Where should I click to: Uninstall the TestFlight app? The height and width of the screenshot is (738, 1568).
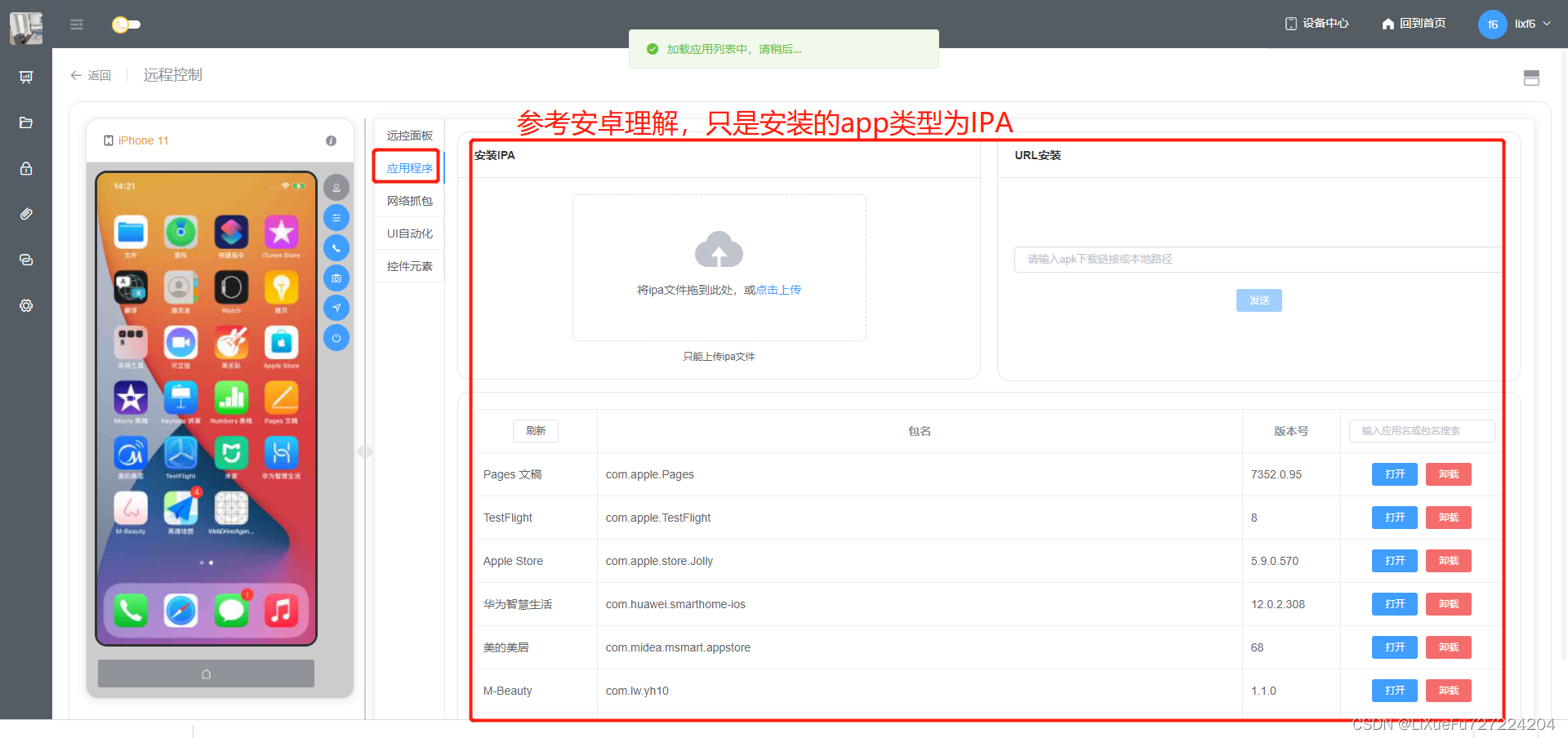1448,518
